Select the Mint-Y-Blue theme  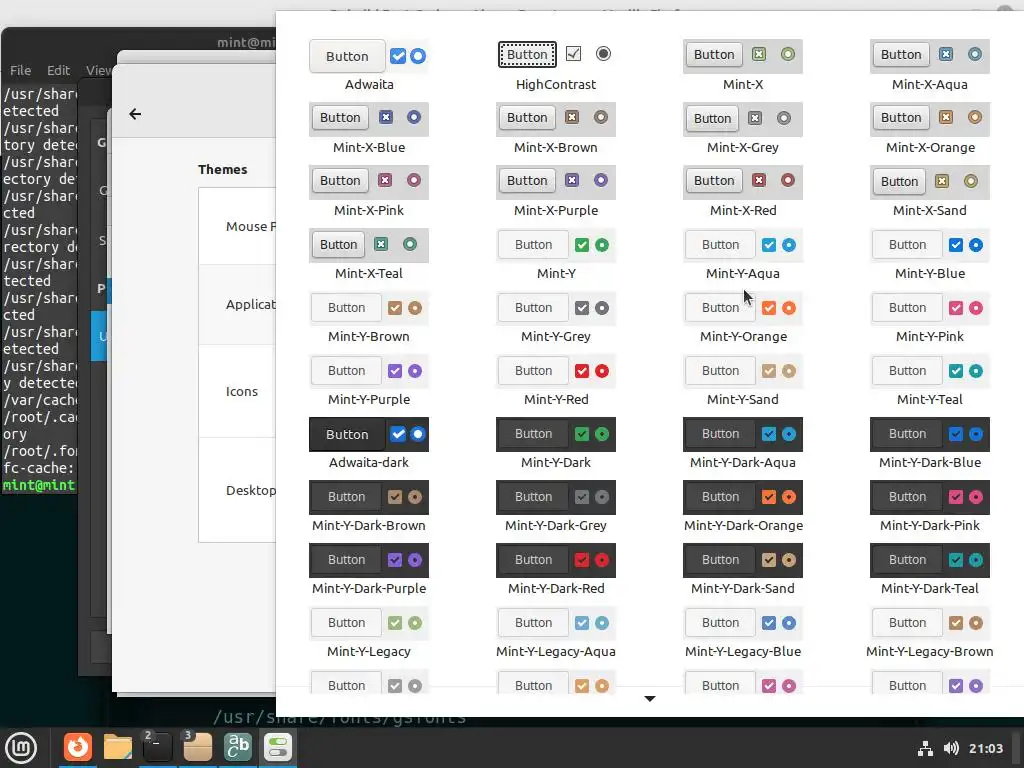[x=929, y=255]
